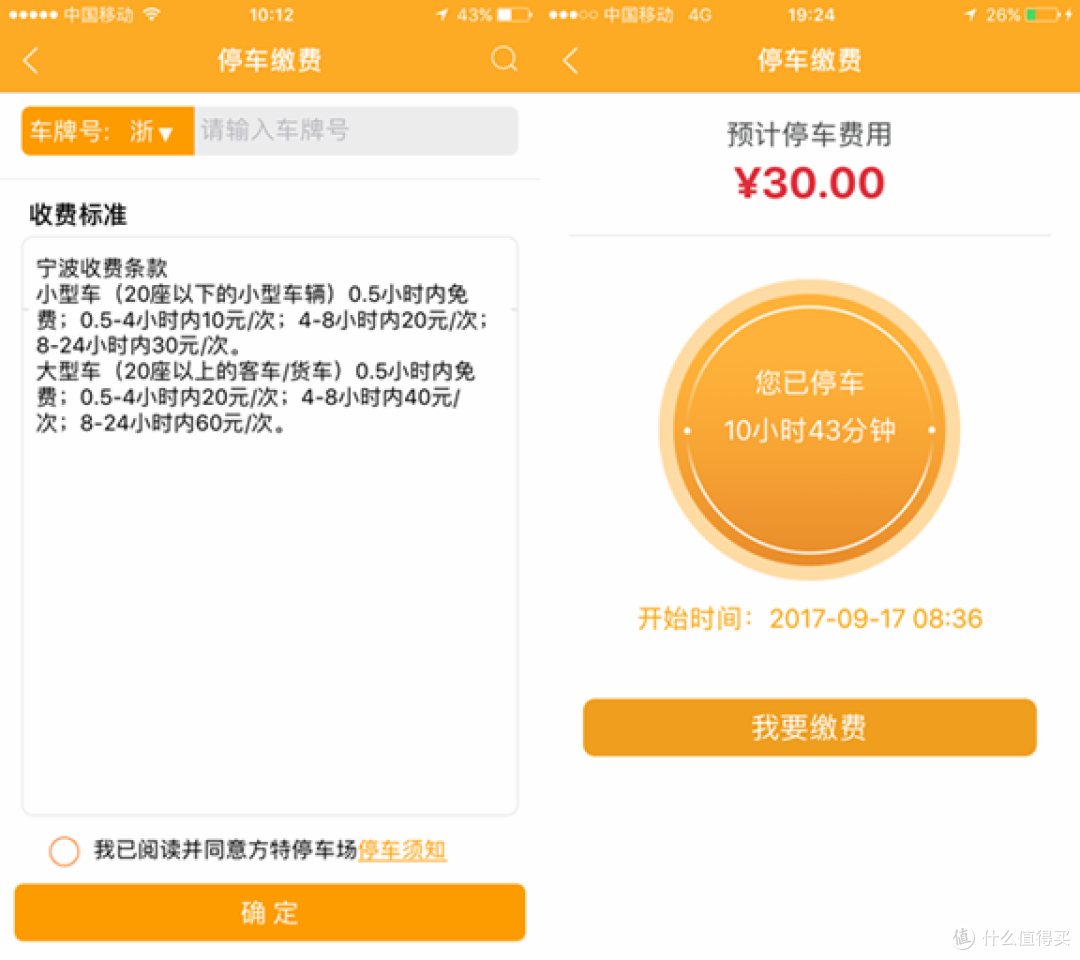Click the license plate number input field
The width and height of the screenshot is (1080, 960).
356,130
